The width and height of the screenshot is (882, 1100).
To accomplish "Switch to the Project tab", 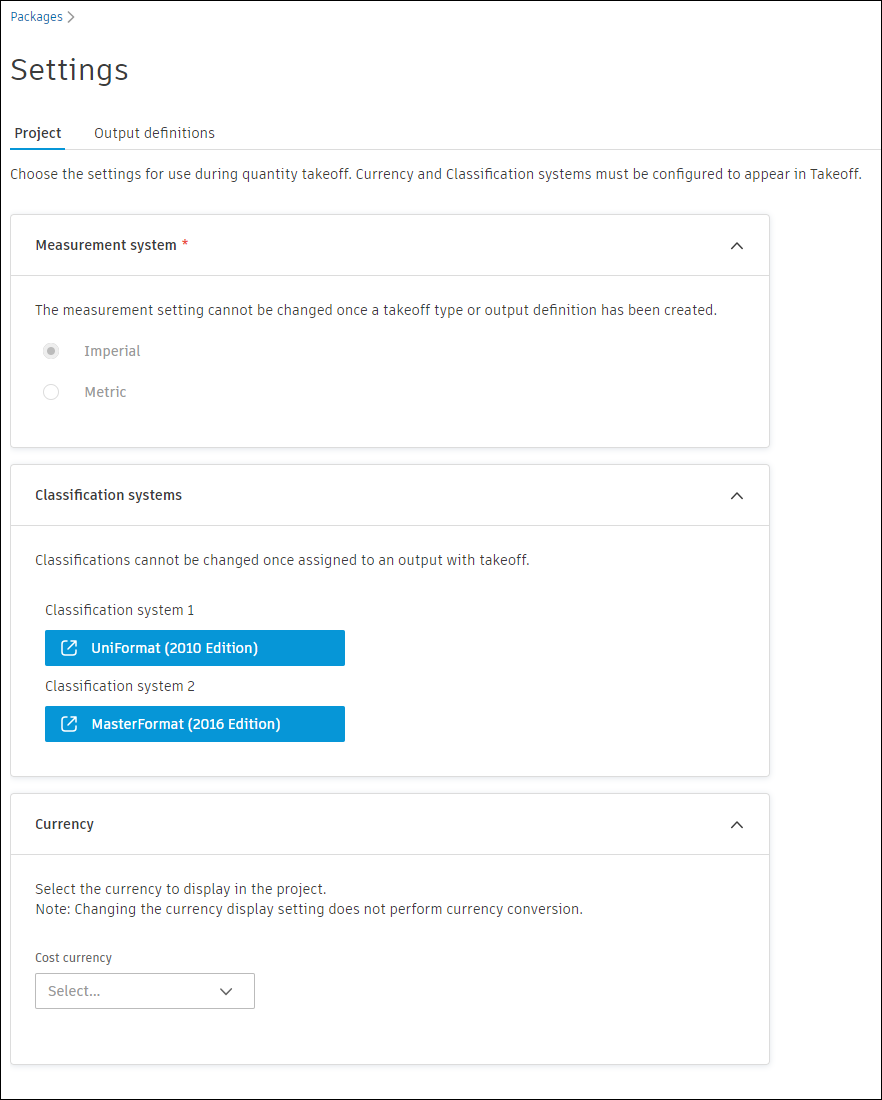I will (38, 133).
